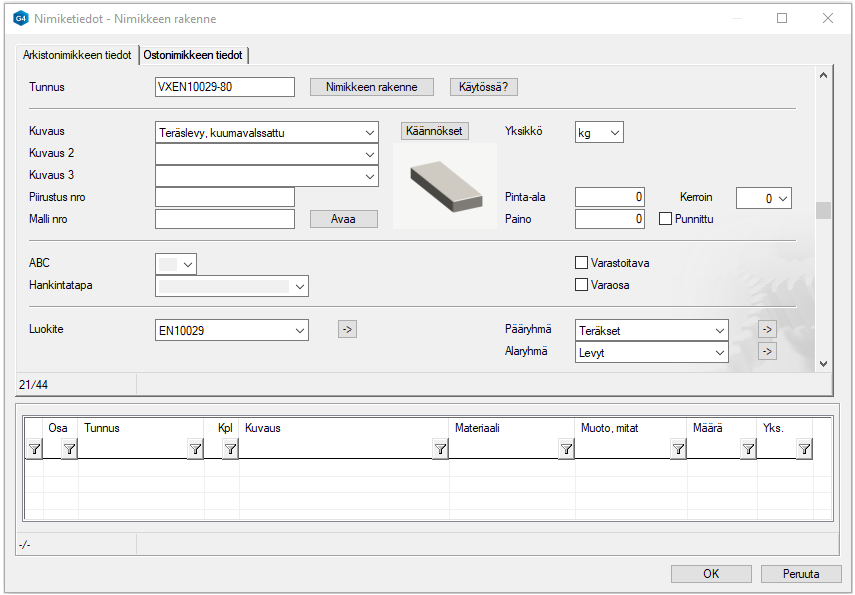This screenshot has width=855, height=595.
Task: Click the Piirustus nro input field
Action: [225, 197]
